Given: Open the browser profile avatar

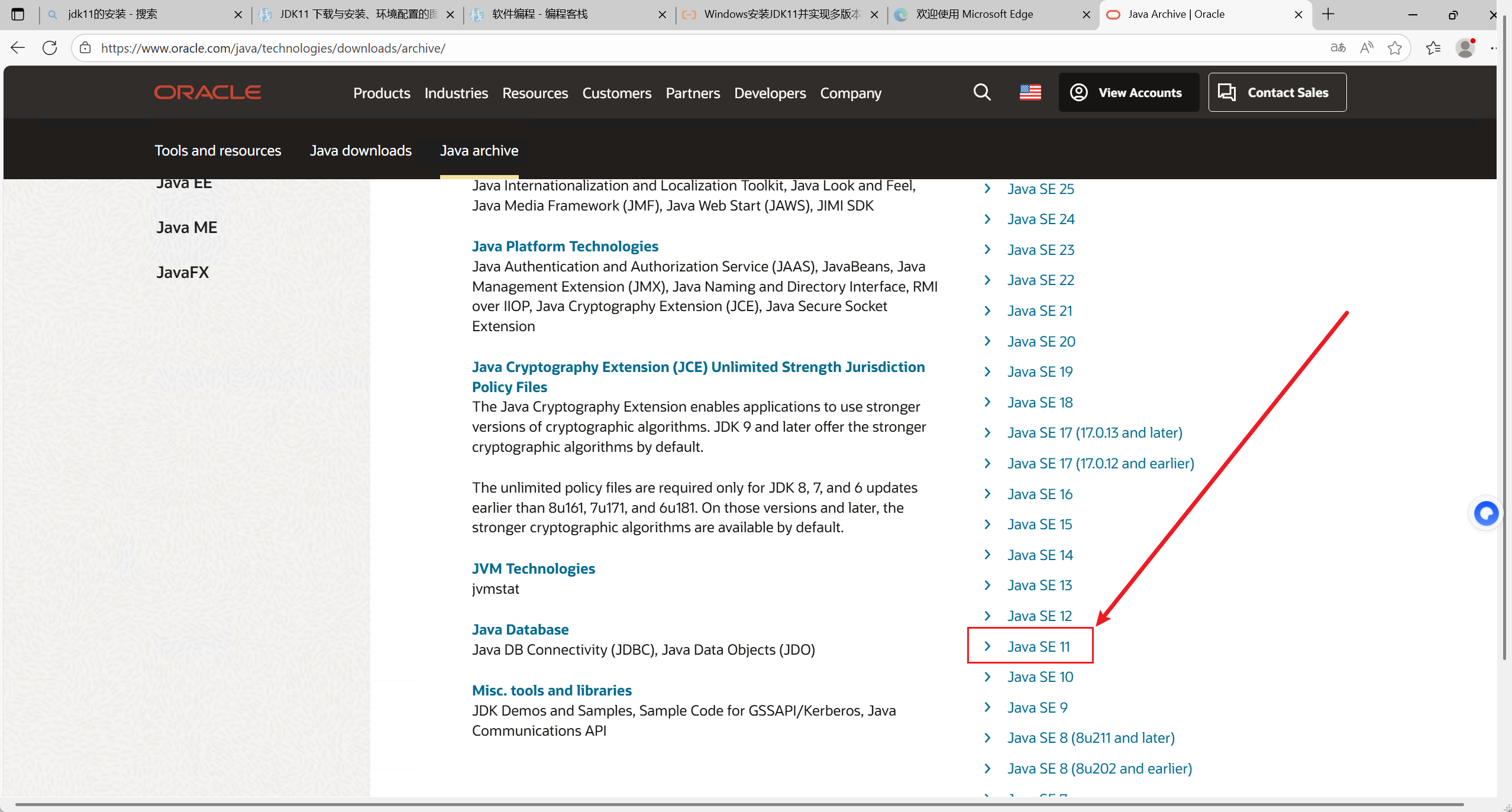Looking at the screenshot, I should tap(1465, 48).
